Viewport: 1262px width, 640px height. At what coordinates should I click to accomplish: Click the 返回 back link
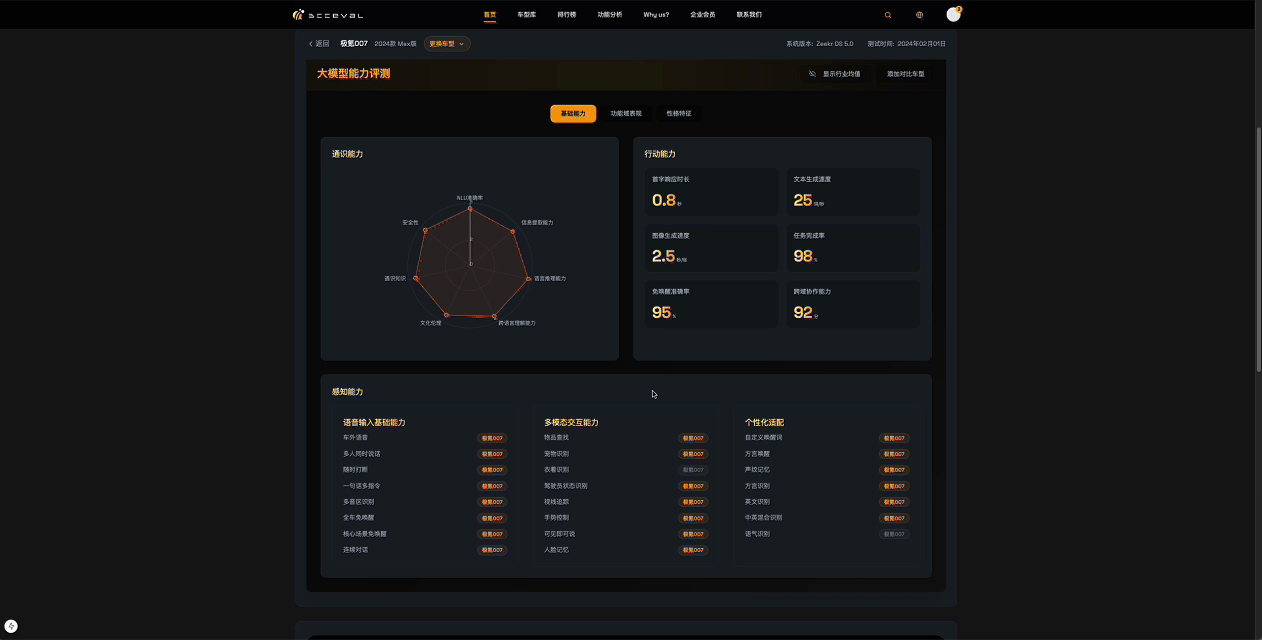pyautogui.click(x=319, y=44)
